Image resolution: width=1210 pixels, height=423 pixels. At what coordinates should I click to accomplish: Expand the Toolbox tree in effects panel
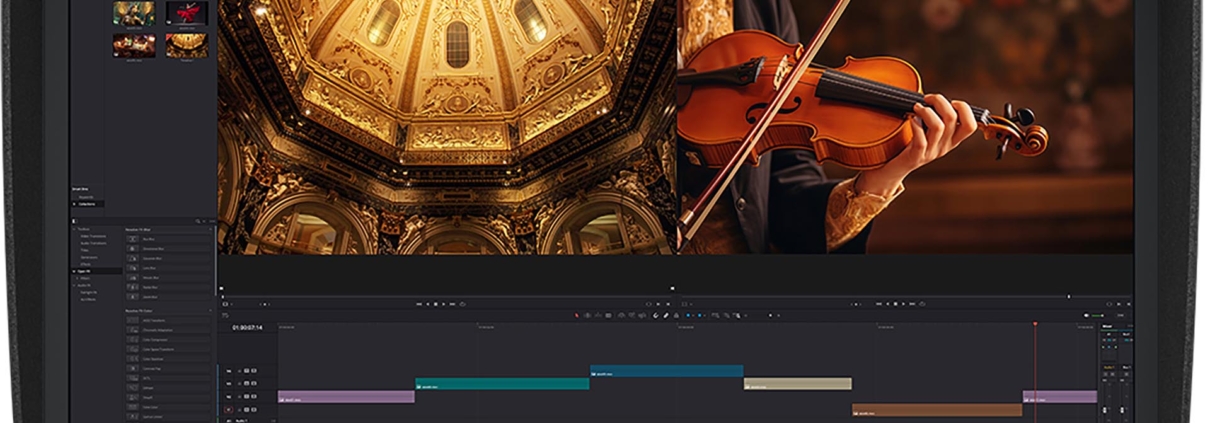tap(73, 229)
